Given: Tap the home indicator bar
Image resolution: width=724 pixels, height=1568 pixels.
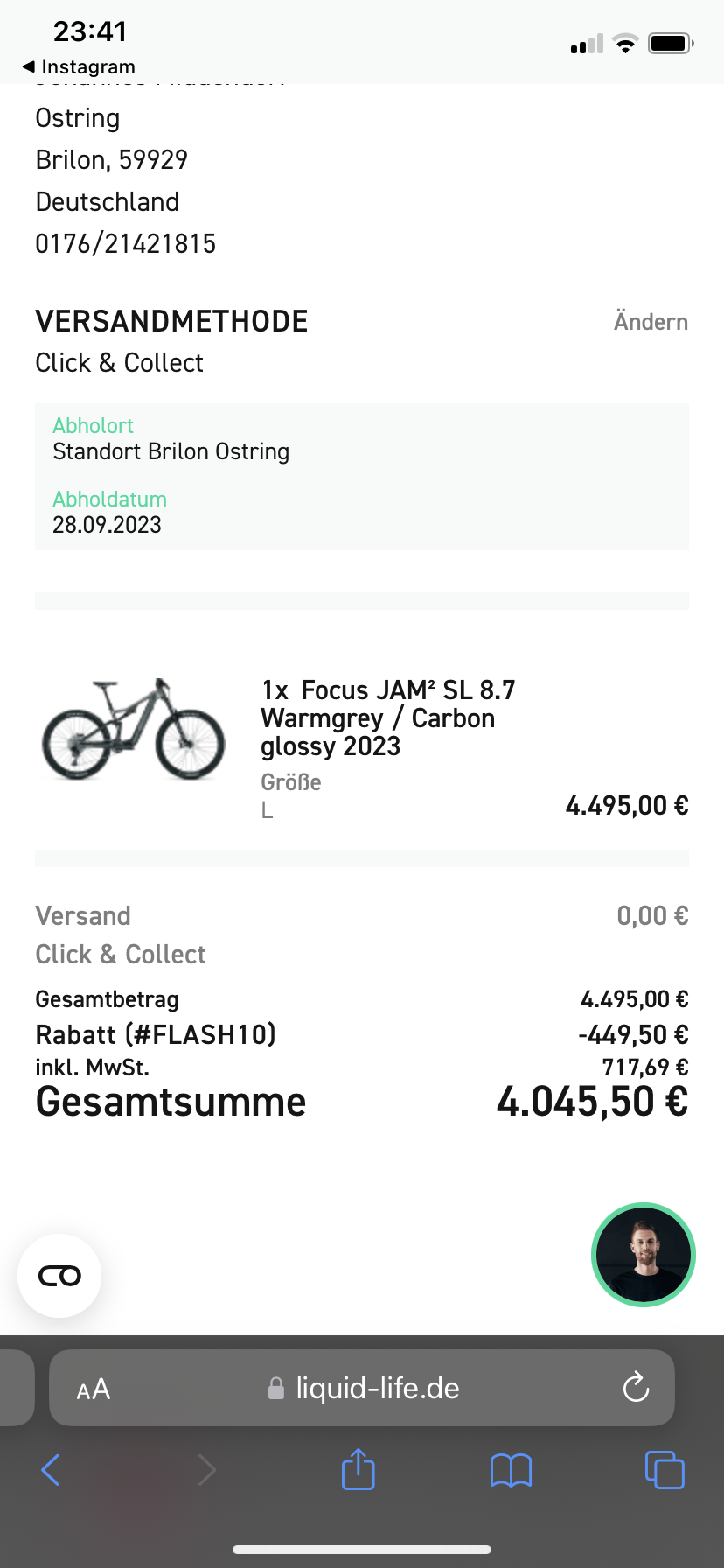Looking at the screenshot, I should [x=362, y=1550].
